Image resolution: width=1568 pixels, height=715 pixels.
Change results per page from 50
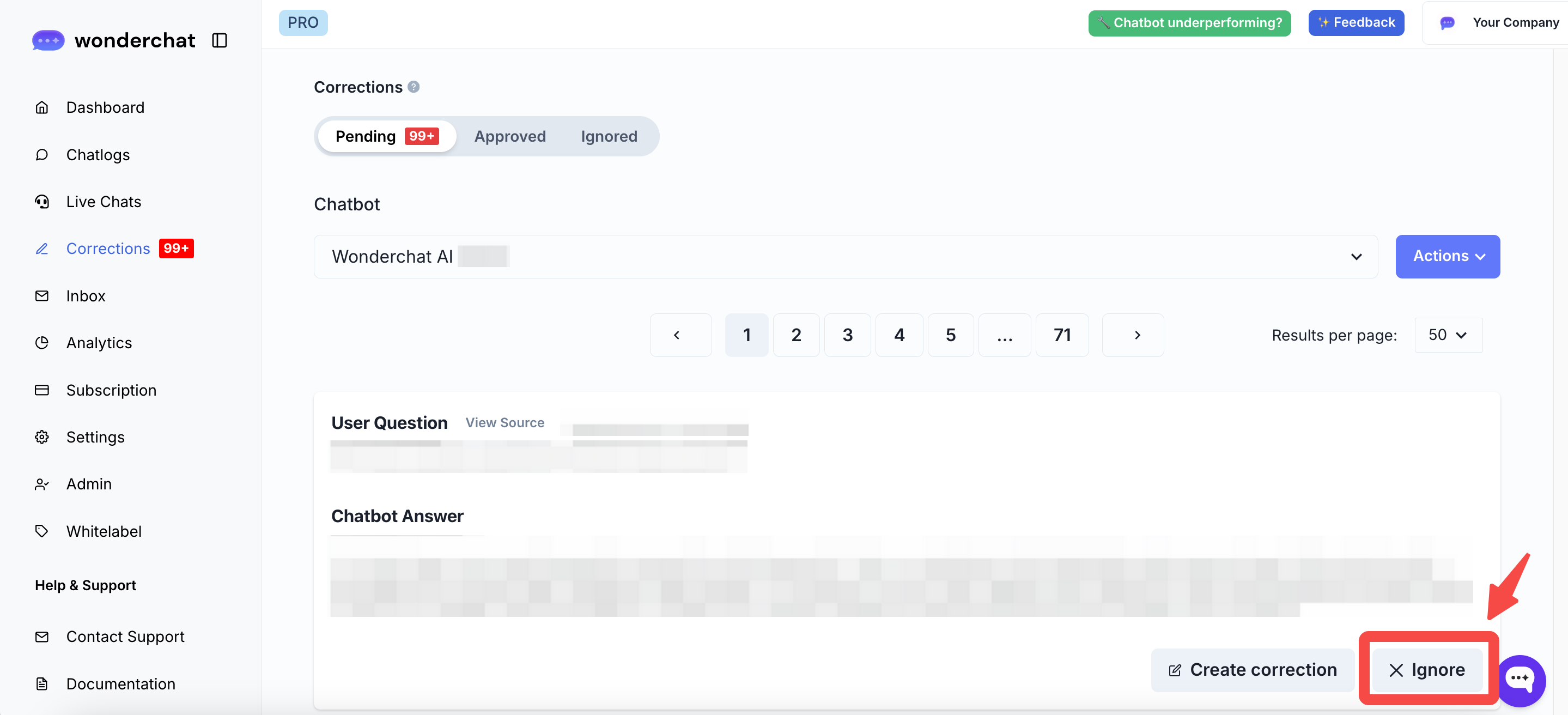1448,335
